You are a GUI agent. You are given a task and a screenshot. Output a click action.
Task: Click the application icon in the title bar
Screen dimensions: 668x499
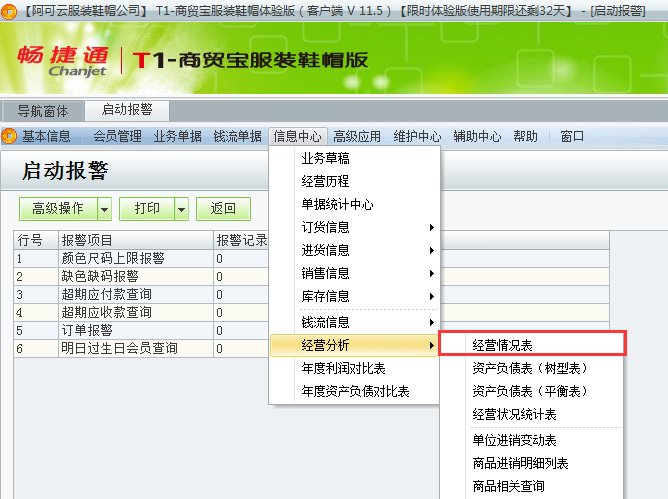pos(9,11)
